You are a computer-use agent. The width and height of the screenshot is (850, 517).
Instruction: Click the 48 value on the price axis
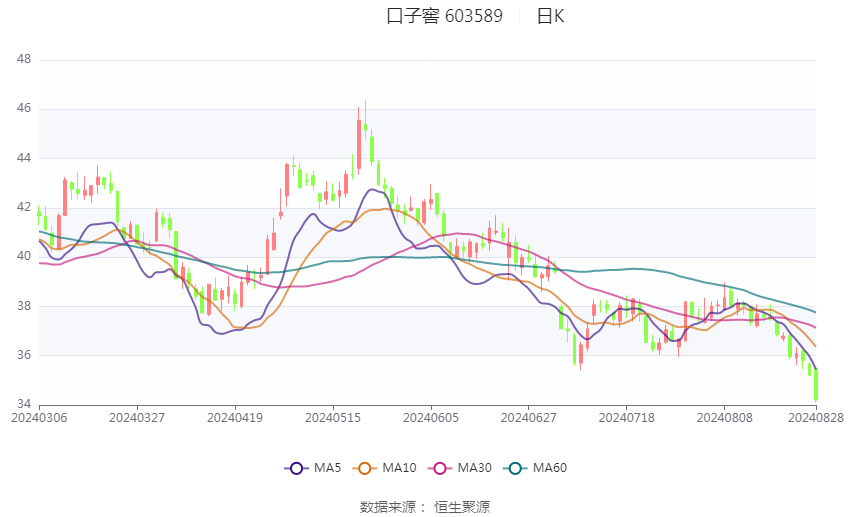point(25,60)
